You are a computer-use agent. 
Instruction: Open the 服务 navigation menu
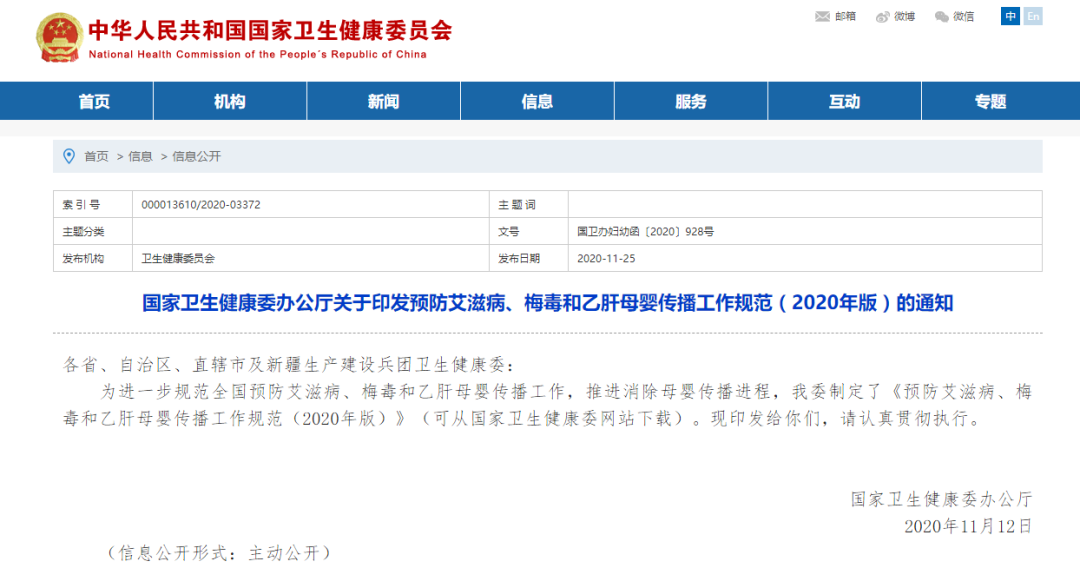coord(691,101)
